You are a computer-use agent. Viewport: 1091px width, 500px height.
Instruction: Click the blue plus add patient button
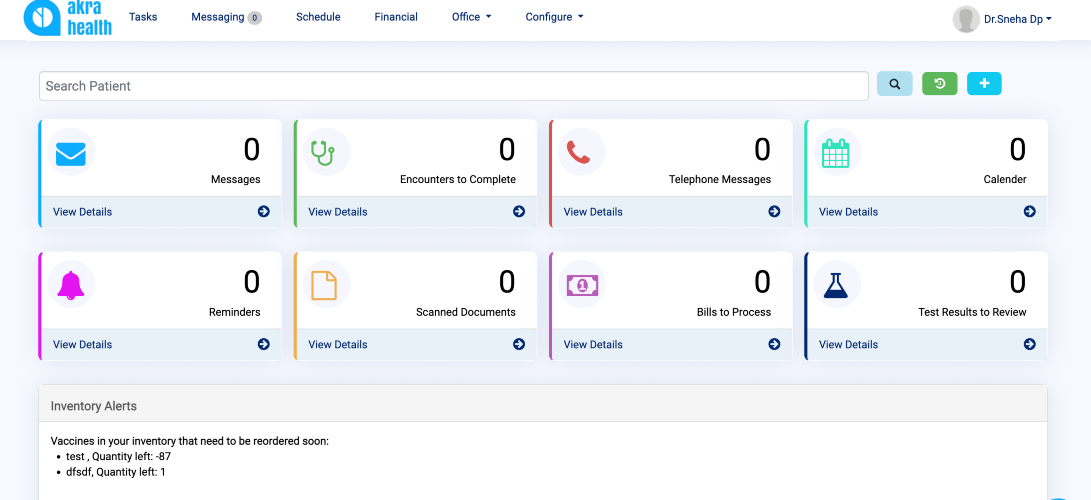pos(984,83)
